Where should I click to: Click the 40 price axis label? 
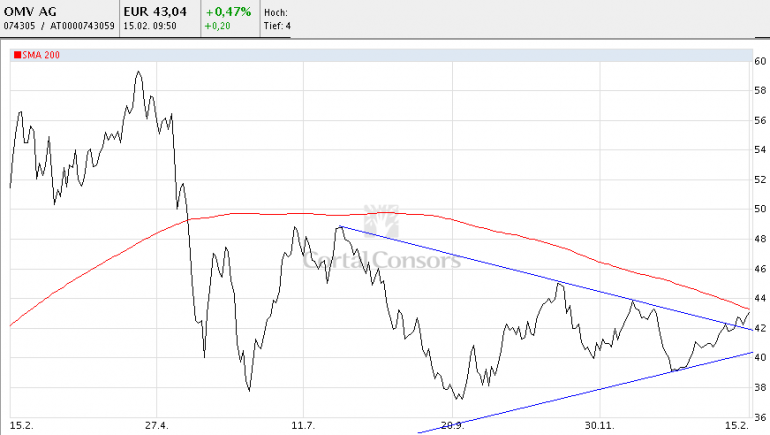click(x=760, y=357)
